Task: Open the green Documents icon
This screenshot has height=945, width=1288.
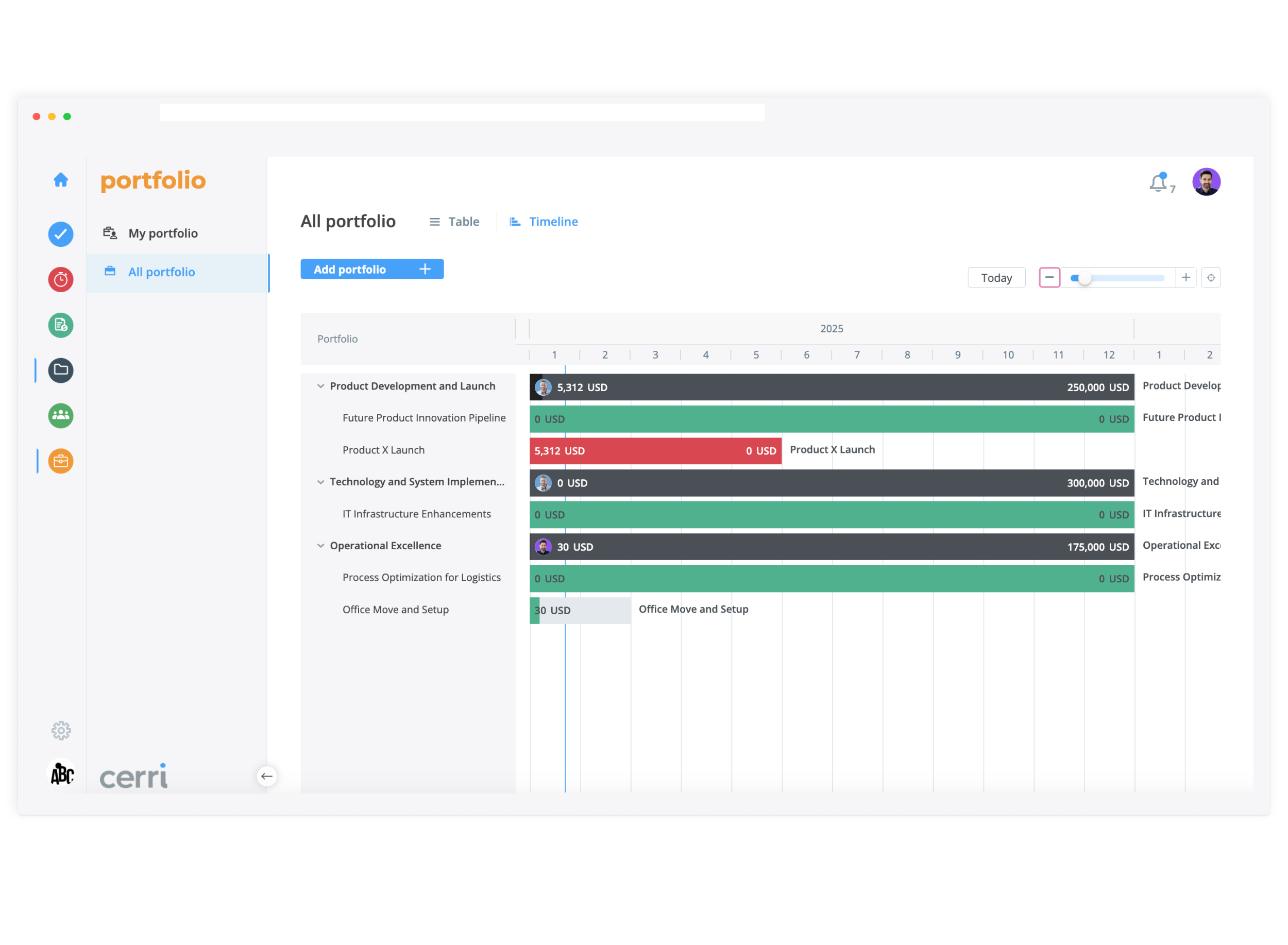Action: pyautogui.click(x=61, y=326)
